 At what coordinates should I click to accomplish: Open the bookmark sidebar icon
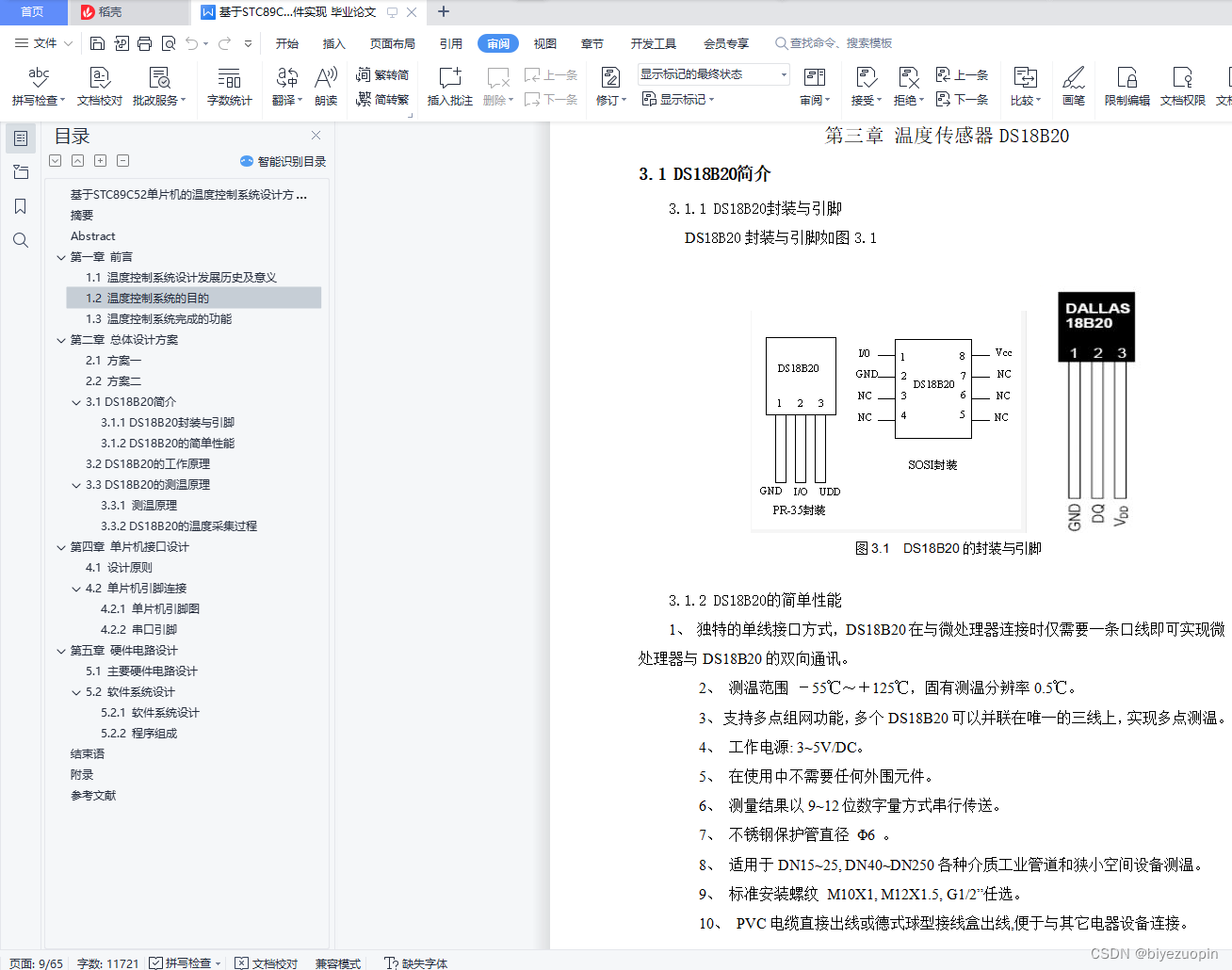click(x=21, y=206)
